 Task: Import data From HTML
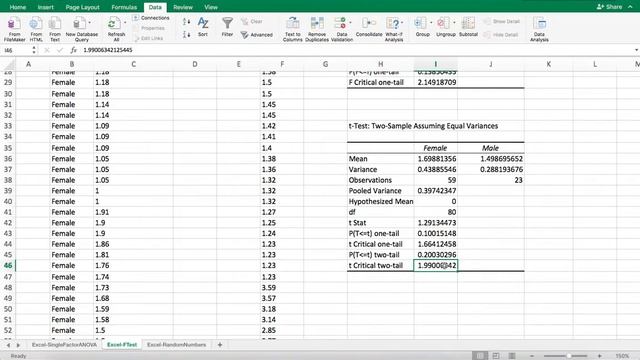click(x=36, y=29)
